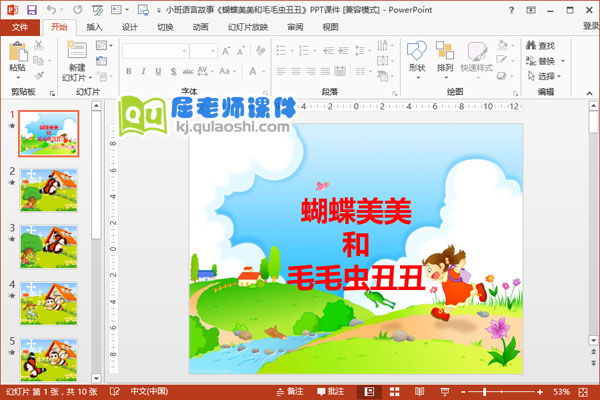Viewport: 600px width, 400px height.
Task: Switch to reading view in status bar
Action: [420, 392]
